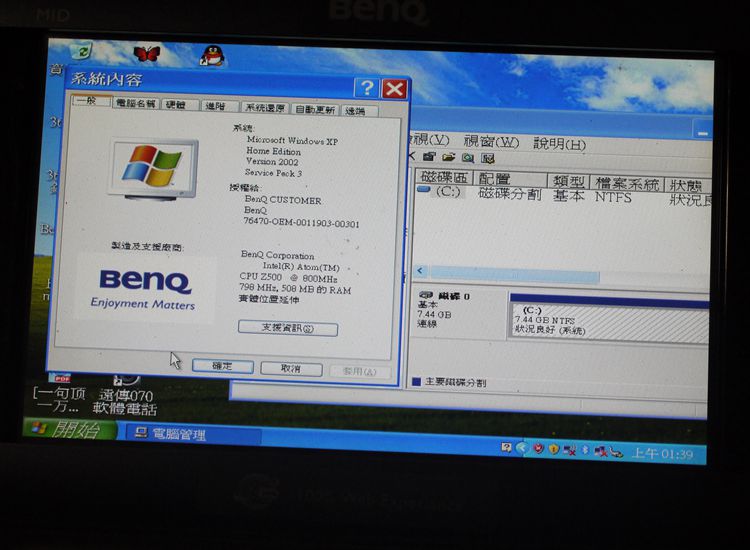Click the 電腦管理 taskbar button
Viewport: 750px width, 550px height.
[x=194, y=434]
